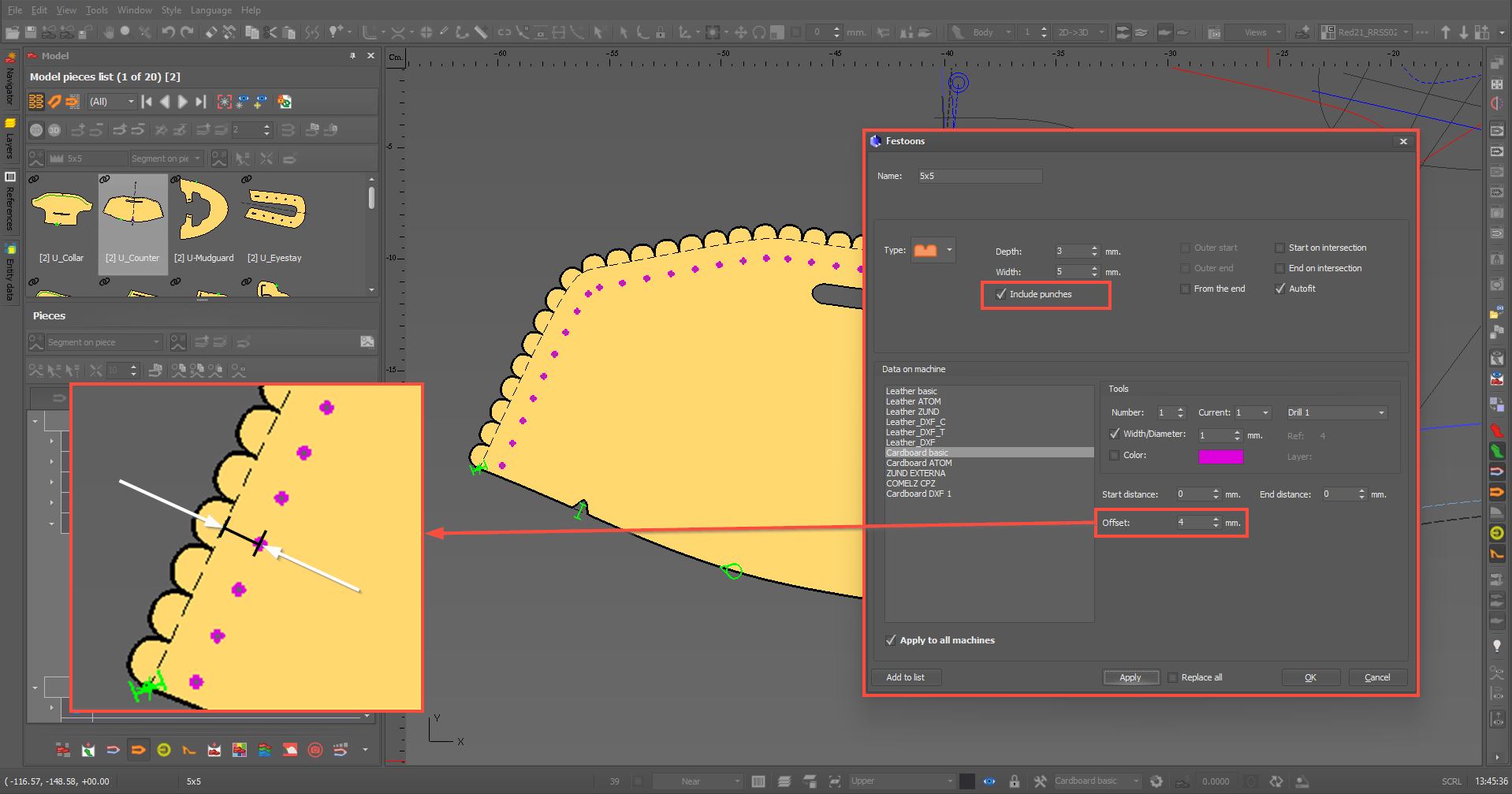
Task: Expand the Drill 1 tool dropdown
Action: pos(1380,412)
